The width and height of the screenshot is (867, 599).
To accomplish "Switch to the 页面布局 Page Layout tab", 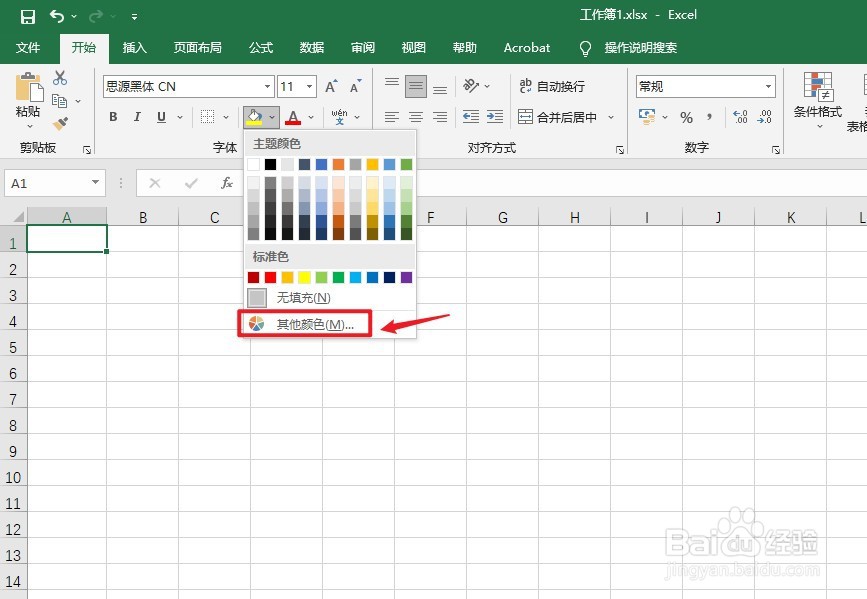I will 197,48.
